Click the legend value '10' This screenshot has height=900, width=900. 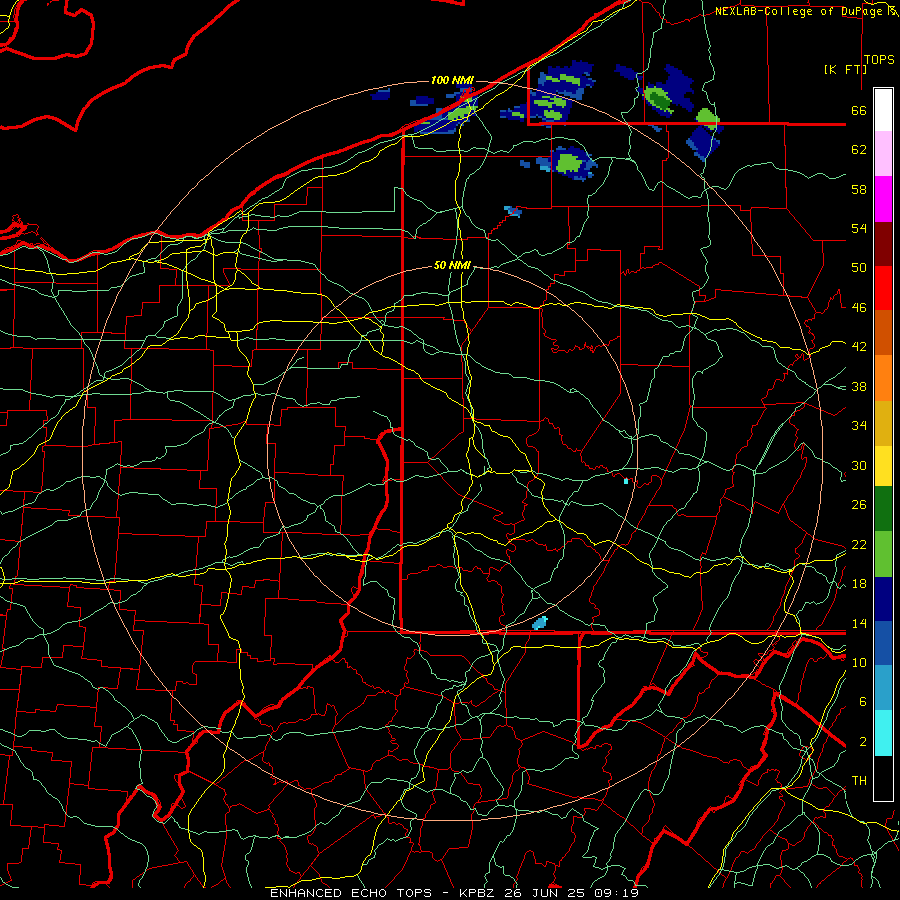tap(859, 662)
